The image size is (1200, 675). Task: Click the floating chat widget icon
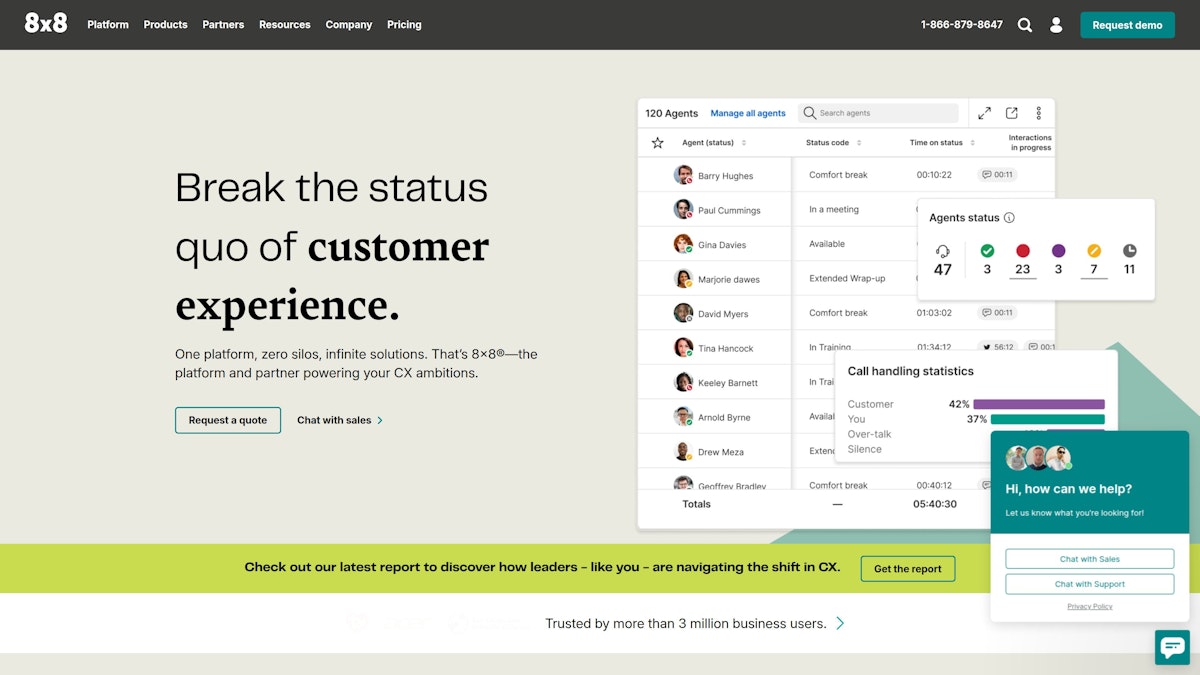pos(1172,647)
